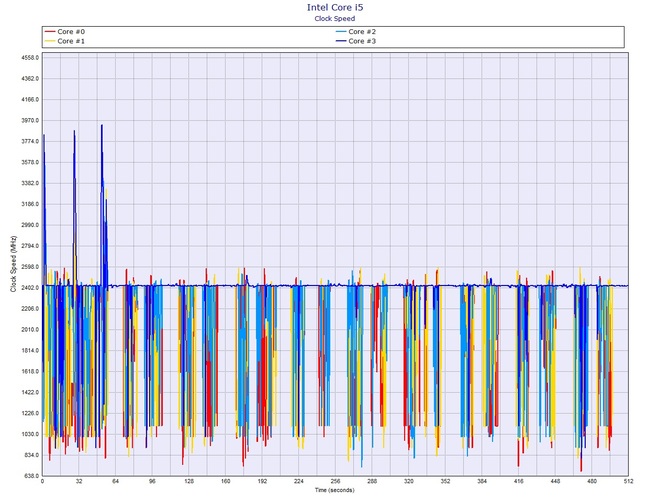670x502 pixels.
Task: Click the Clock Speed subtitle
Action: (x=335, y=18)
